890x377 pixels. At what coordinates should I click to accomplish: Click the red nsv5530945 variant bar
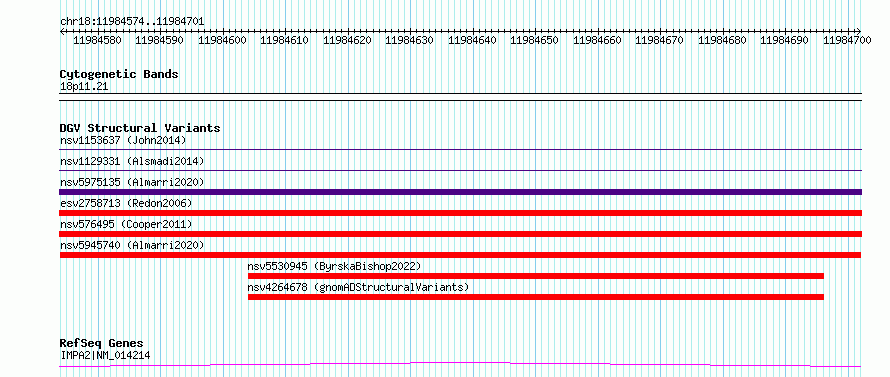pyautogui.click(x=536, y=276)
